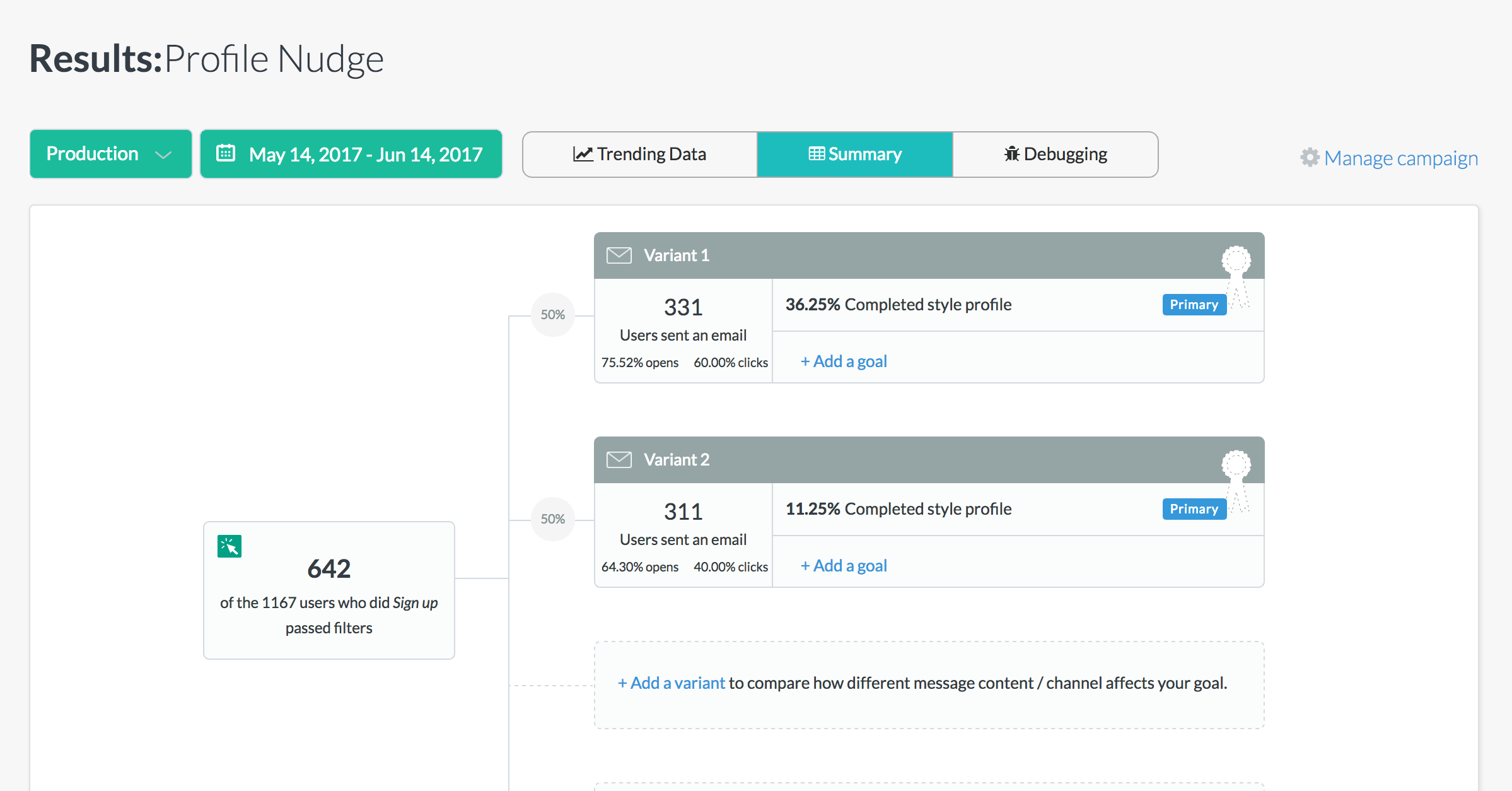Click 36.25% Completed style profile goal
1512x791 pixels.
[x=898, y=305]
